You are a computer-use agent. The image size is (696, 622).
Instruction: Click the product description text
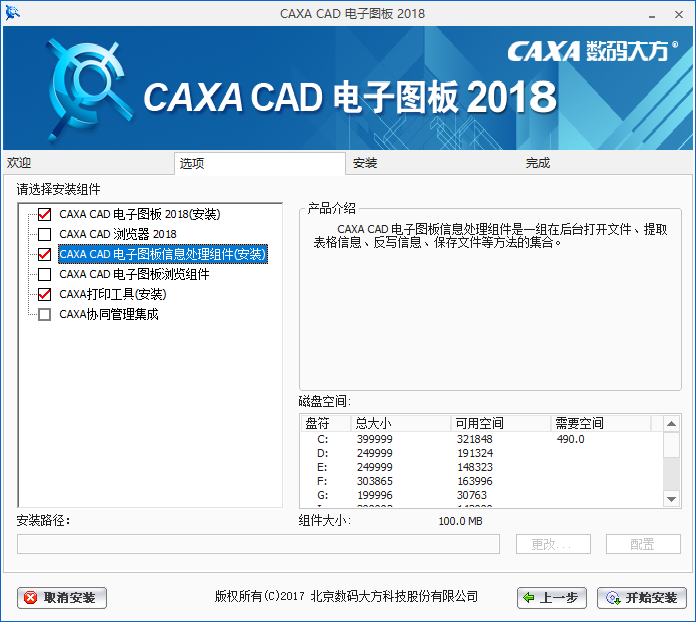tap(490, 236)
